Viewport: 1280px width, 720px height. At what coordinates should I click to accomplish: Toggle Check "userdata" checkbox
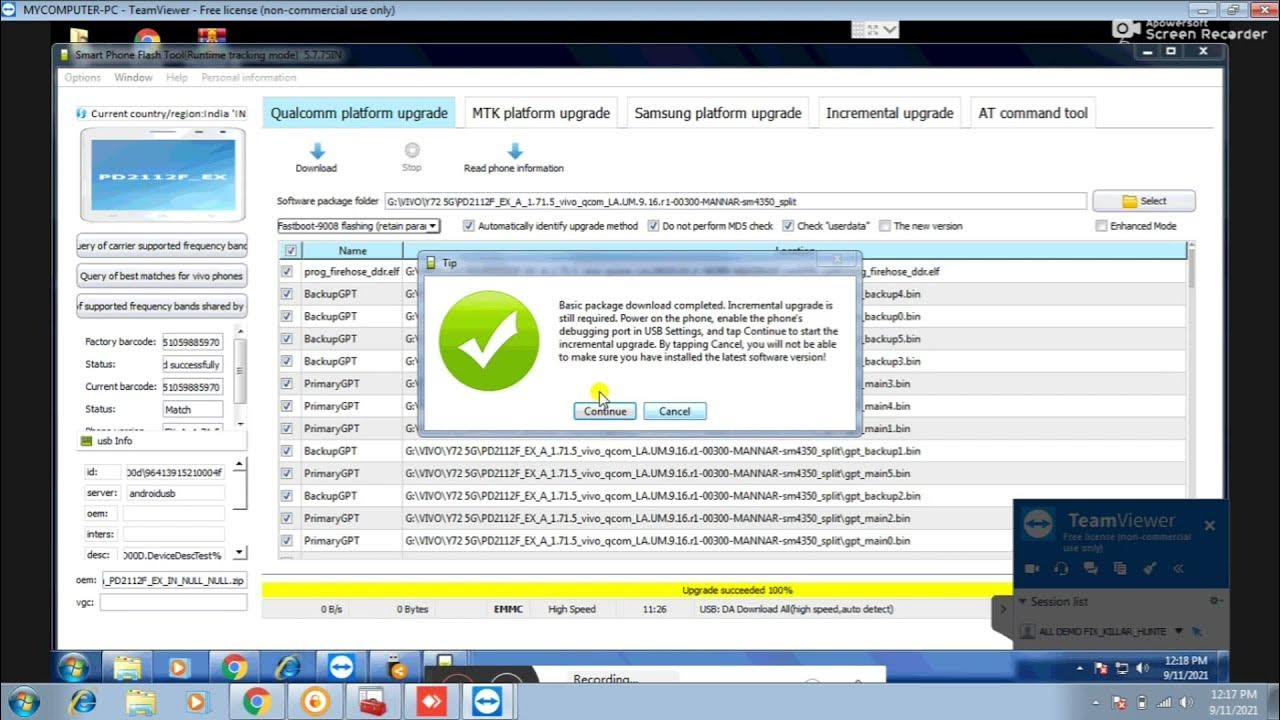click(788, 226)
